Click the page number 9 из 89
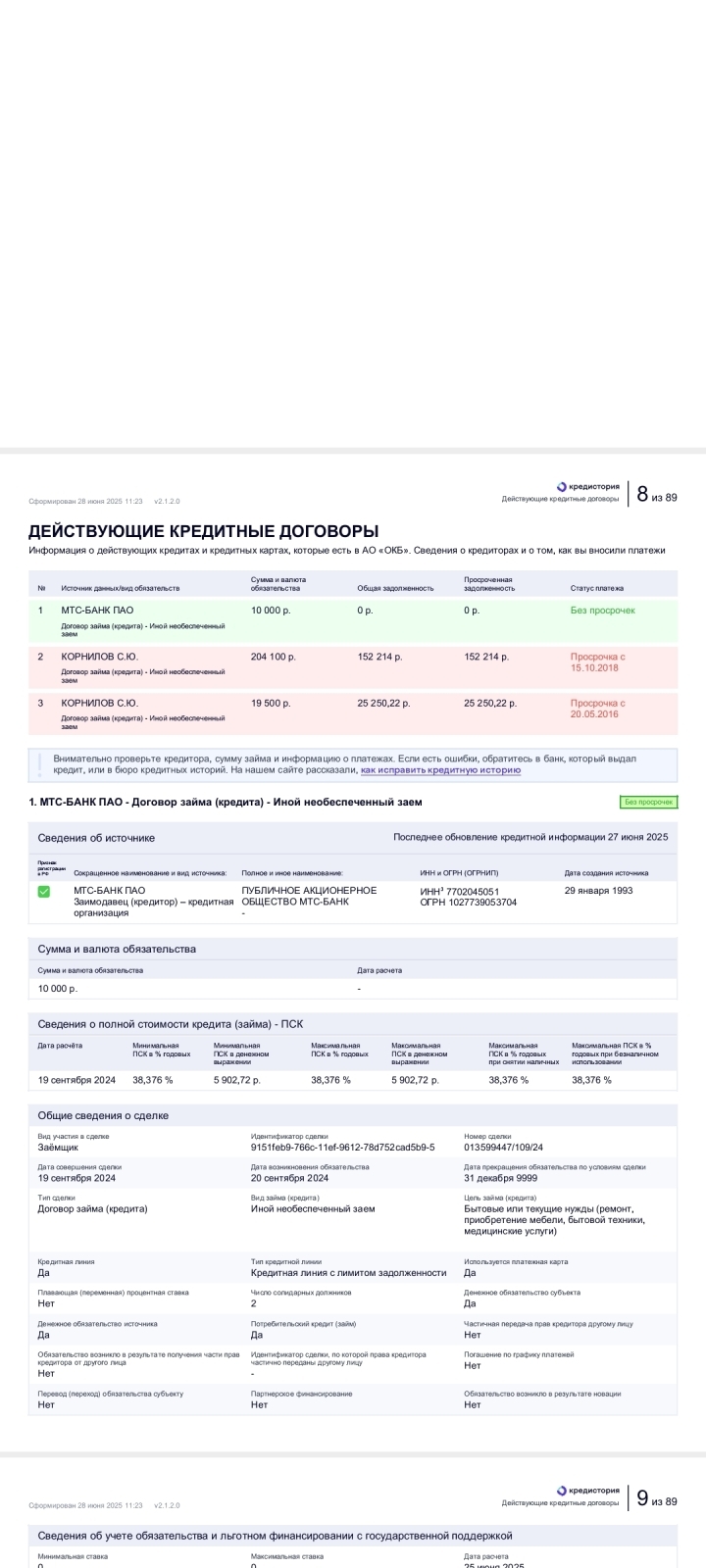Viewport: 706px width, 1568px height. [656, 1498]
